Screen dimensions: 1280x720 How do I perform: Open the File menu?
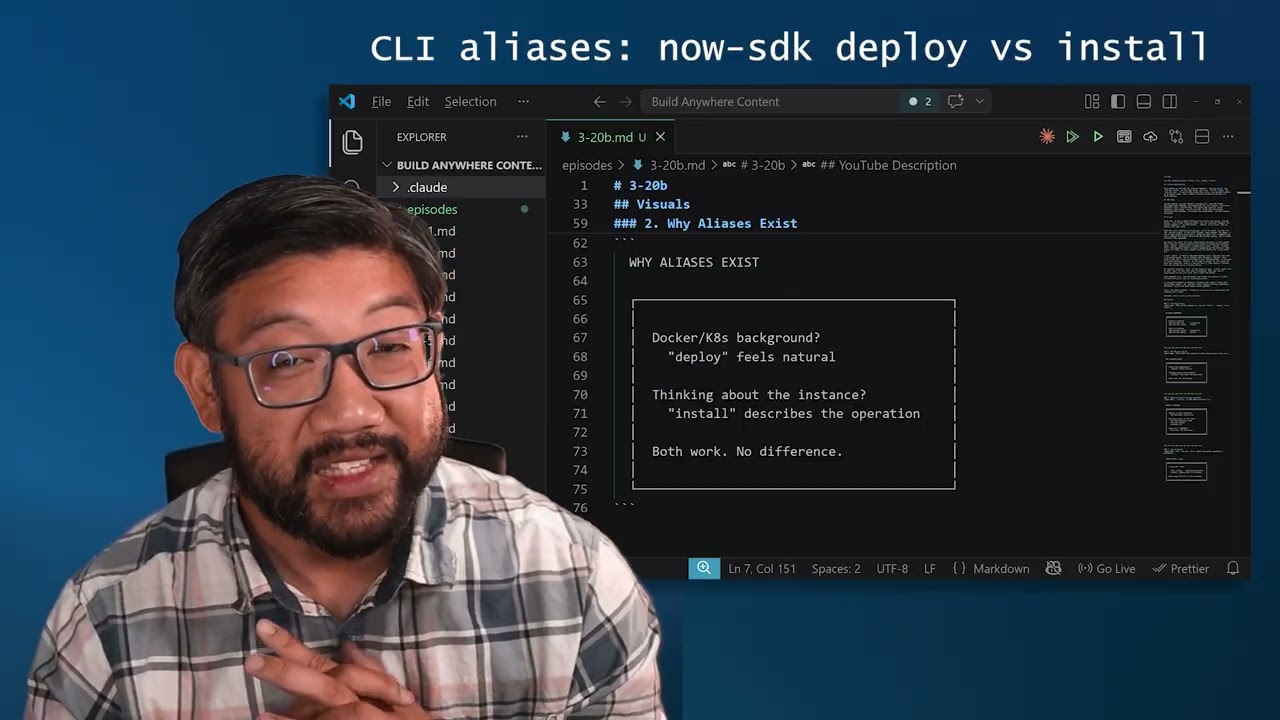click(x=381, y=101)
